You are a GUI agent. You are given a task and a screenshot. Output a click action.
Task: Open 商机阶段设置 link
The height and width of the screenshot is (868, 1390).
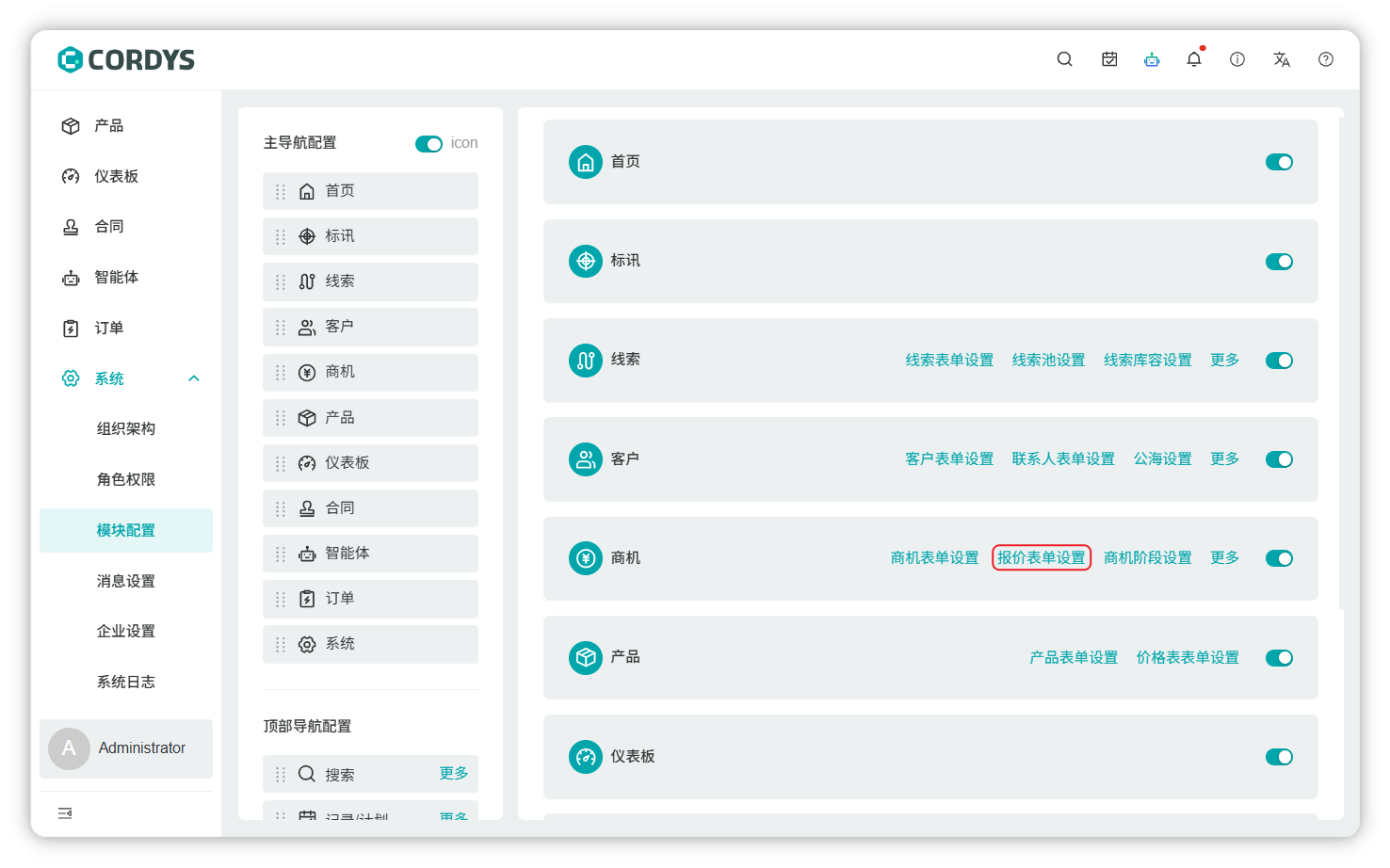click(x=1147, y=557)
